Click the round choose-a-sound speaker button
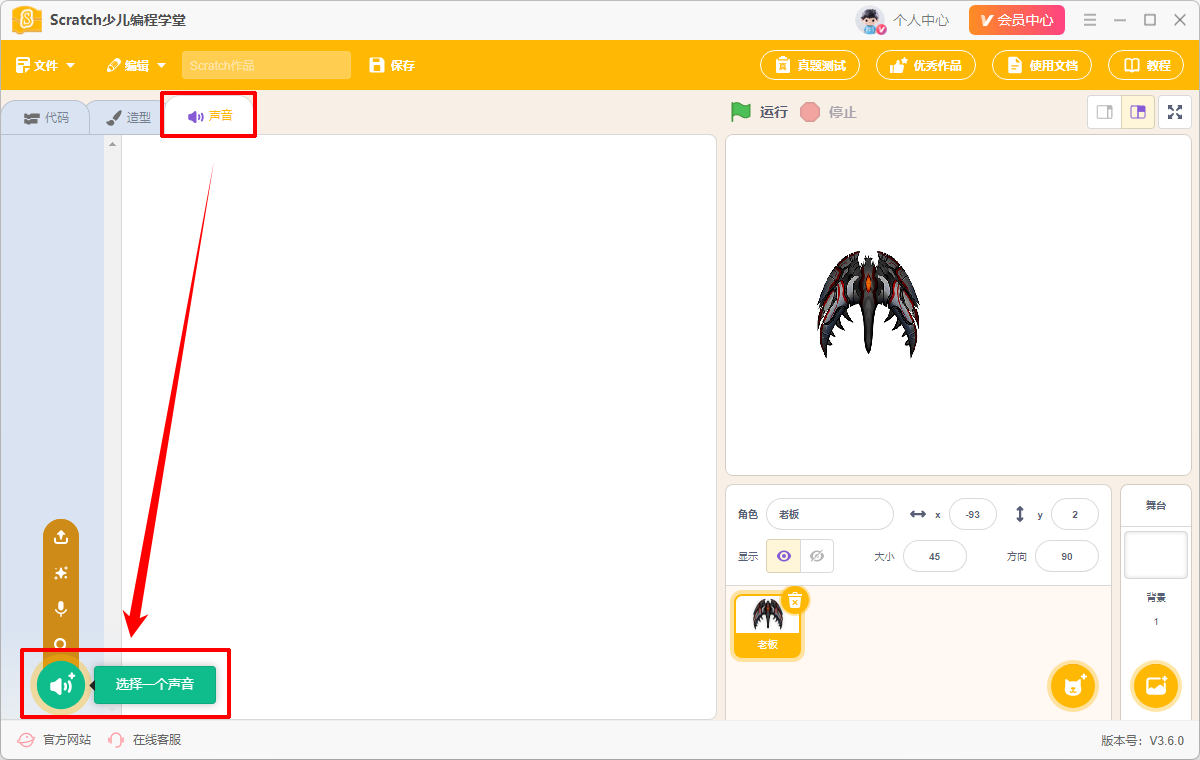The width and height of the screenshot is (1200, 760). pos(61,685)
